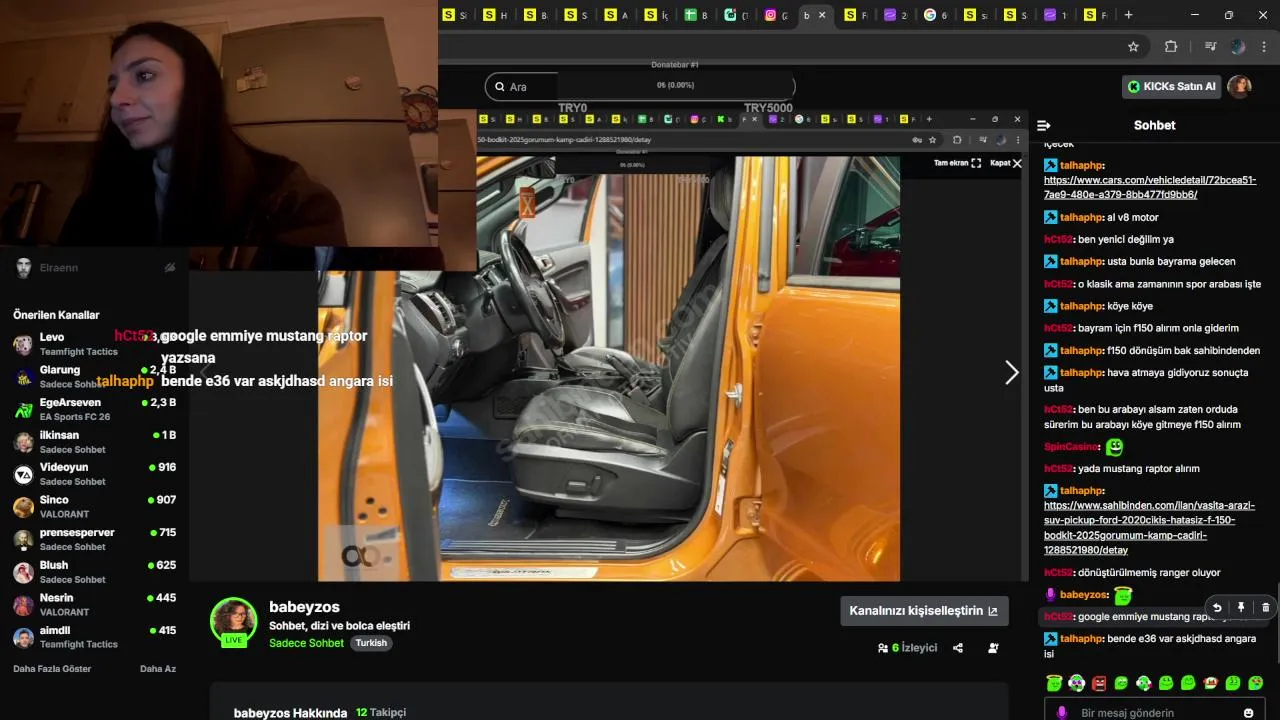Open the Chrome extensions puzzle icon
Image resolution: width=1280 pixels, height=720 pixels.
[1171, 46]
